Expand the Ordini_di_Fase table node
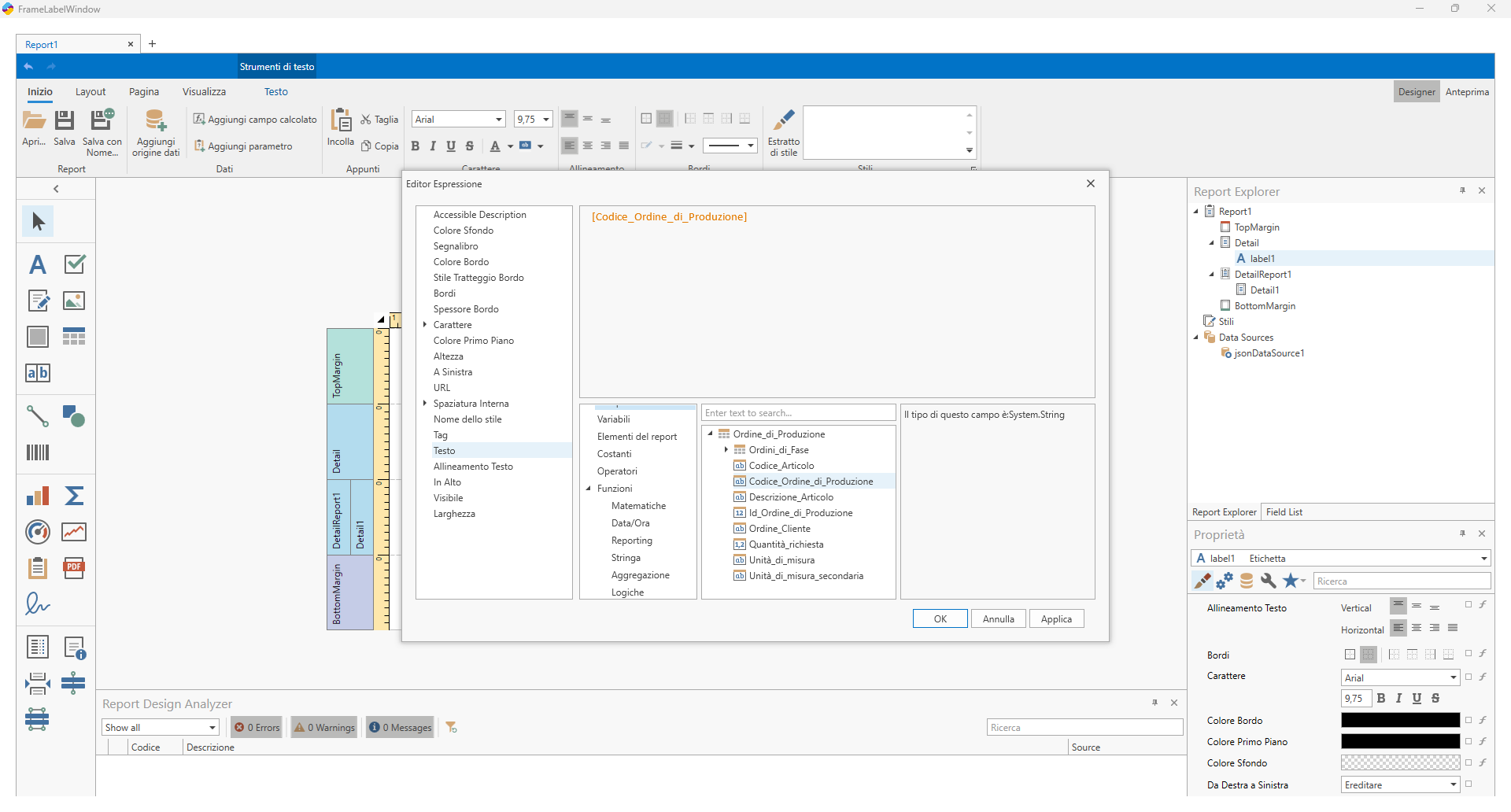This screenshot has height=812, width=1511. [726, 450]
